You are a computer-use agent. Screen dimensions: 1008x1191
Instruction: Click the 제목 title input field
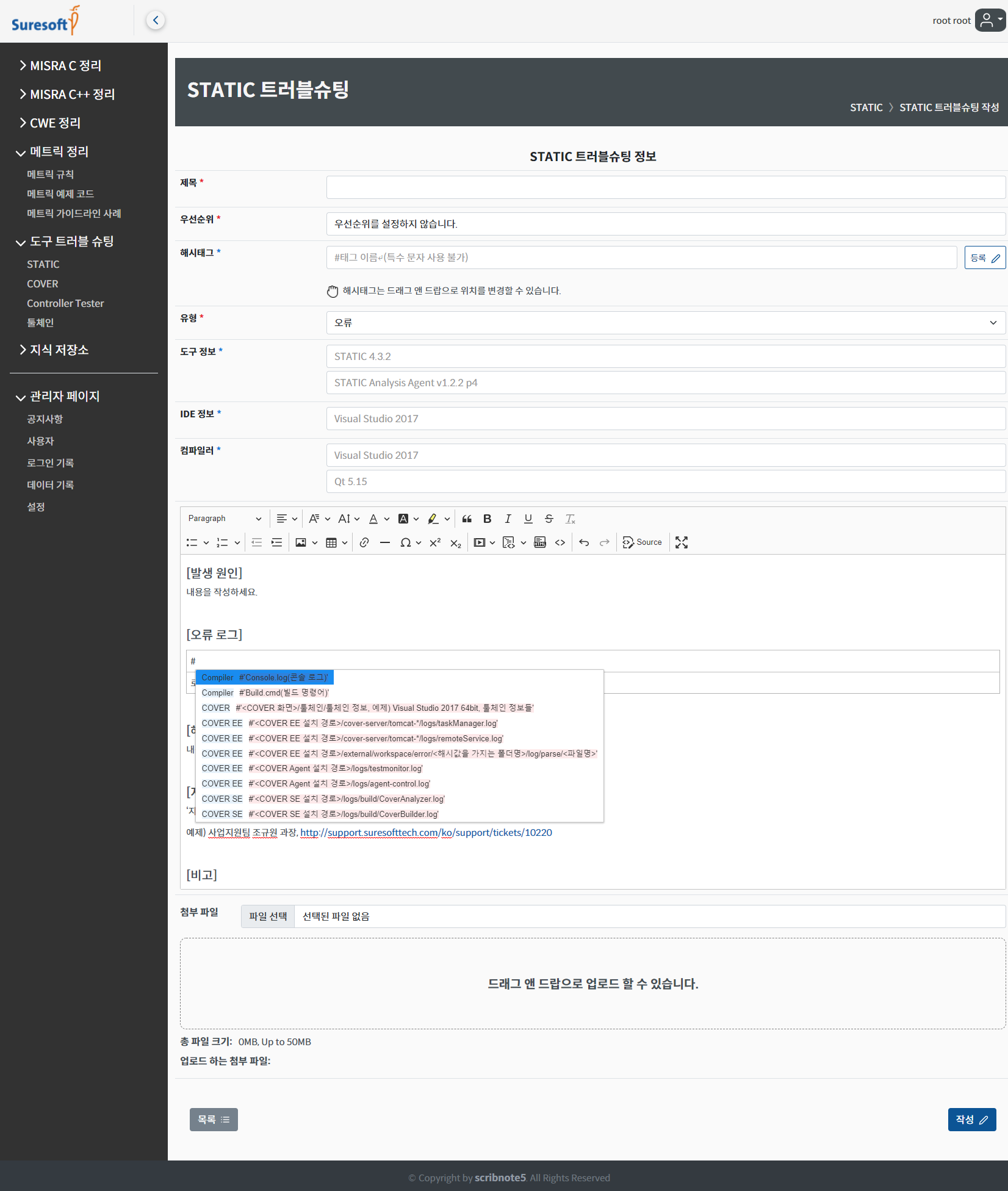[x=665, y=187]
